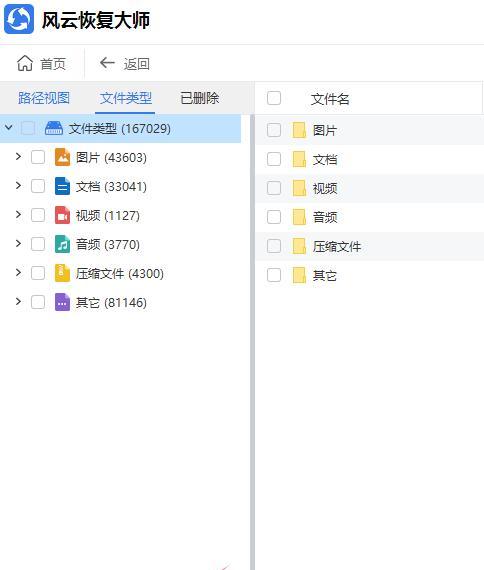Click the drive icon beside 文件类型 root
The height and width of the screenshot is (570, 484).
click(x=54, y=128)
